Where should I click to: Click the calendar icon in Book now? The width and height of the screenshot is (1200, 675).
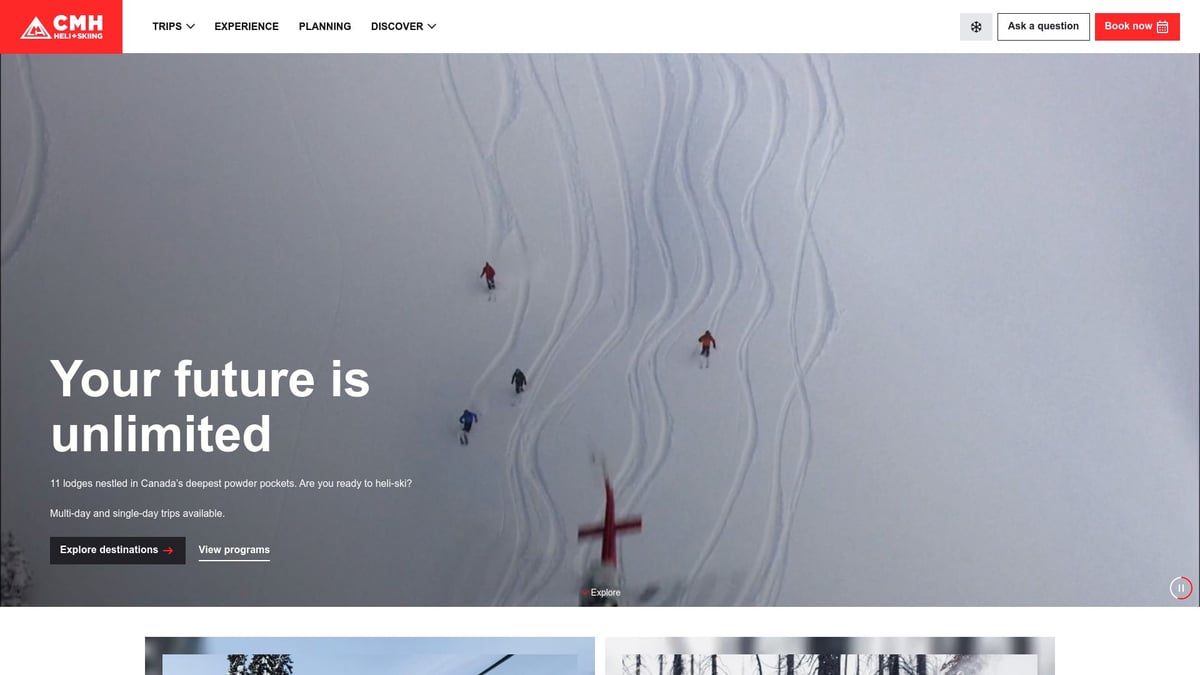[x=1162, y=27]
